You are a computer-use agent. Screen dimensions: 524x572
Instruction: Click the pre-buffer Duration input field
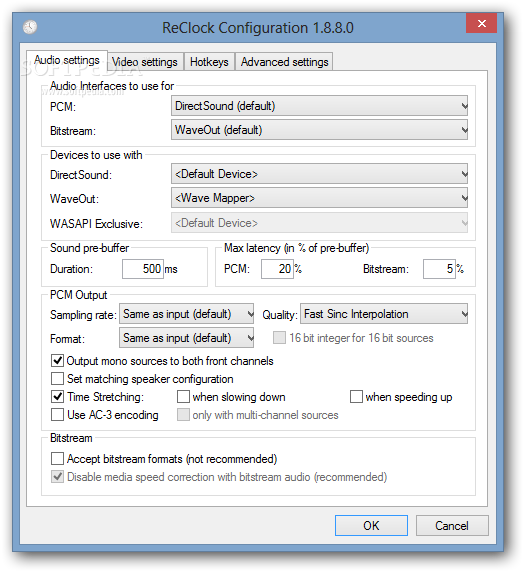click(x=143, y=269)
